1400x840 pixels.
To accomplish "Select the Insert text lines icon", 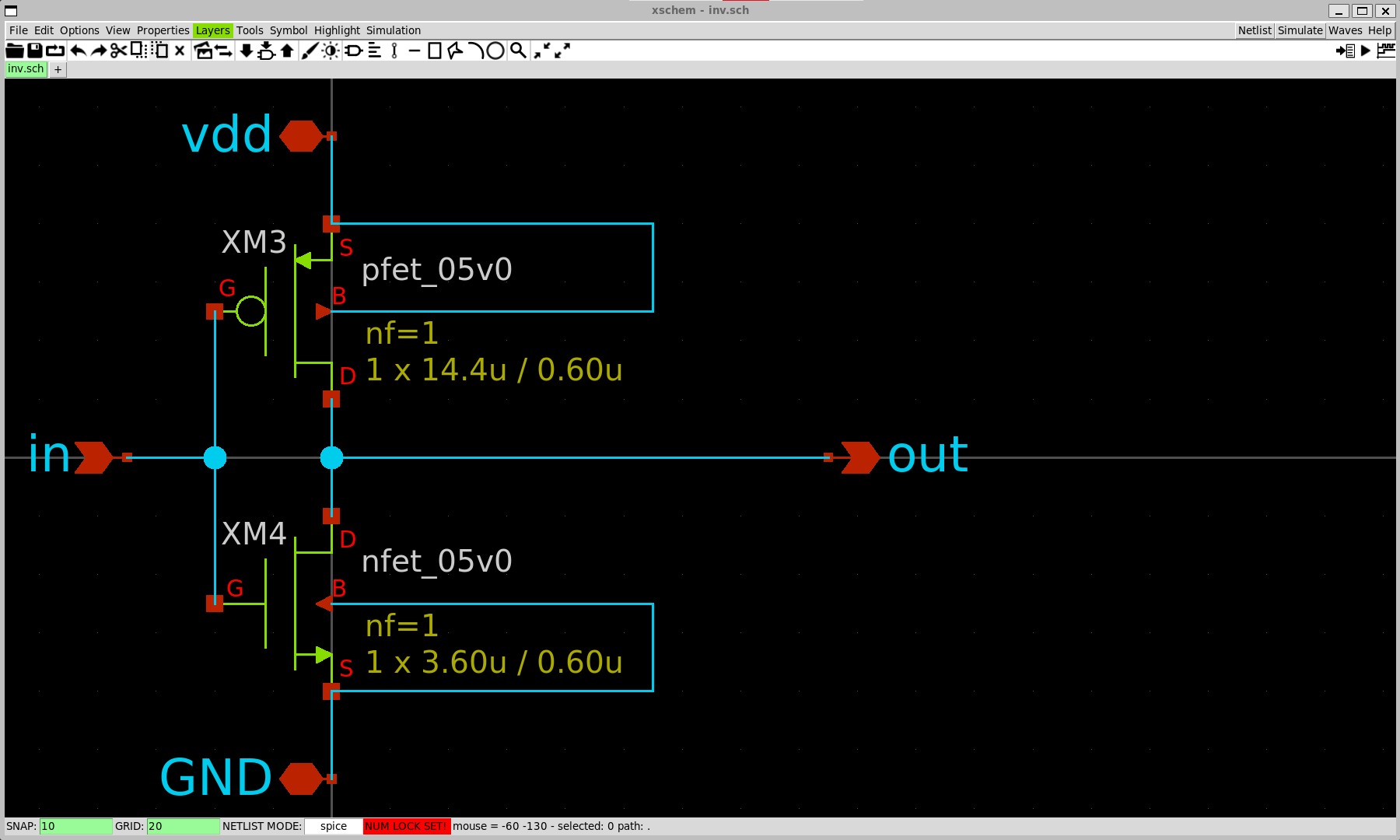I will click(374, 51).
